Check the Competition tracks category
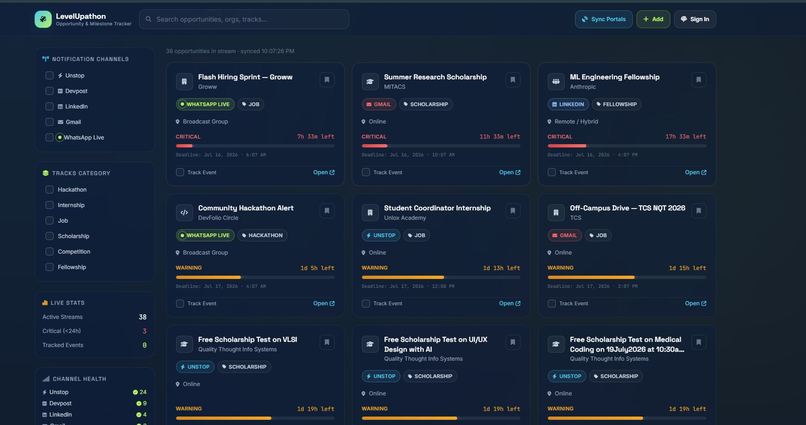 click(x=49, y=251)
